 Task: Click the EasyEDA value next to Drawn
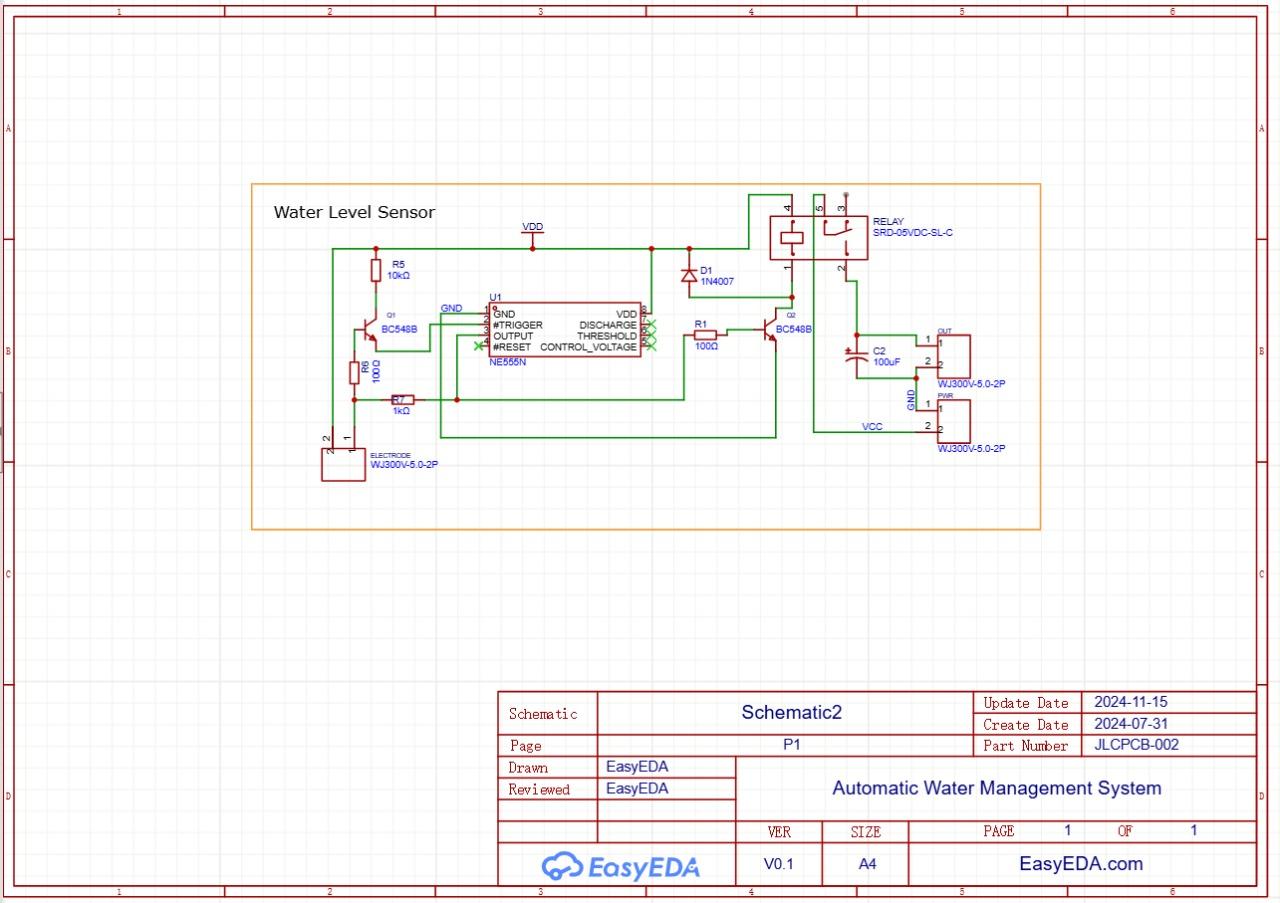pos(637,766)
